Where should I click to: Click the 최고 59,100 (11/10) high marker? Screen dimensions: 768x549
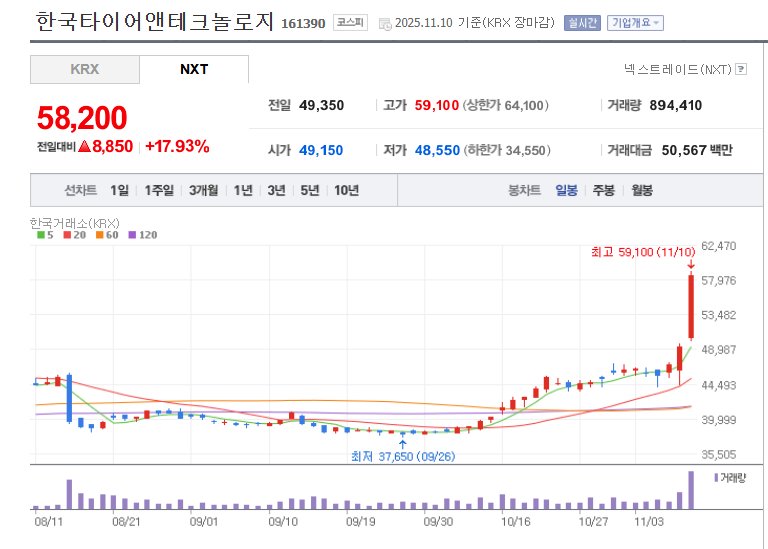[643, 252]
